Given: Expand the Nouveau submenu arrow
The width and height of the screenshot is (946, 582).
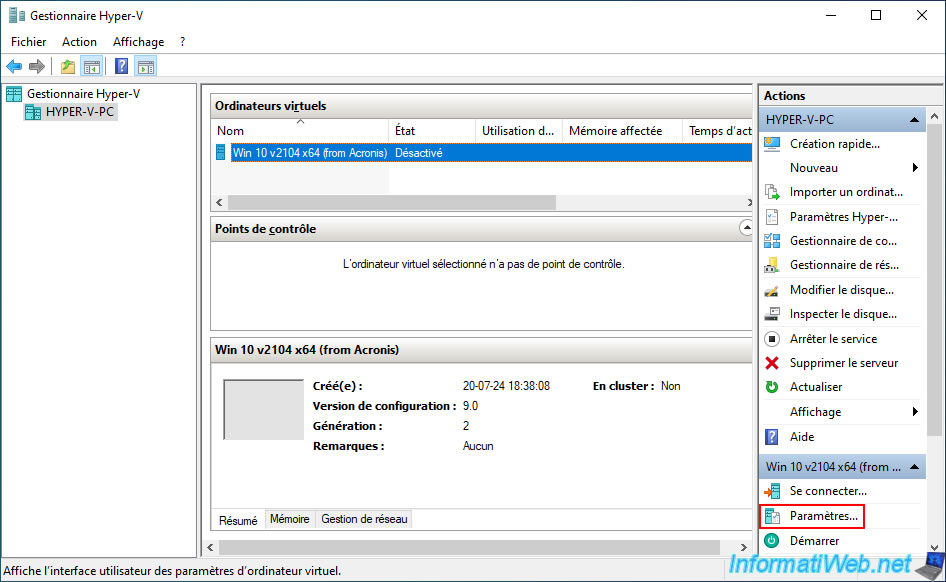Looking at the screenshot, I should click(x=915, y=168).
